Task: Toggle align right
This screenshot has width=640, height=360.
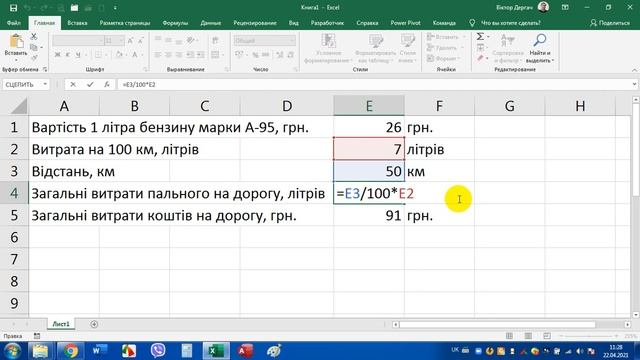Action: (x=178, y=54)
